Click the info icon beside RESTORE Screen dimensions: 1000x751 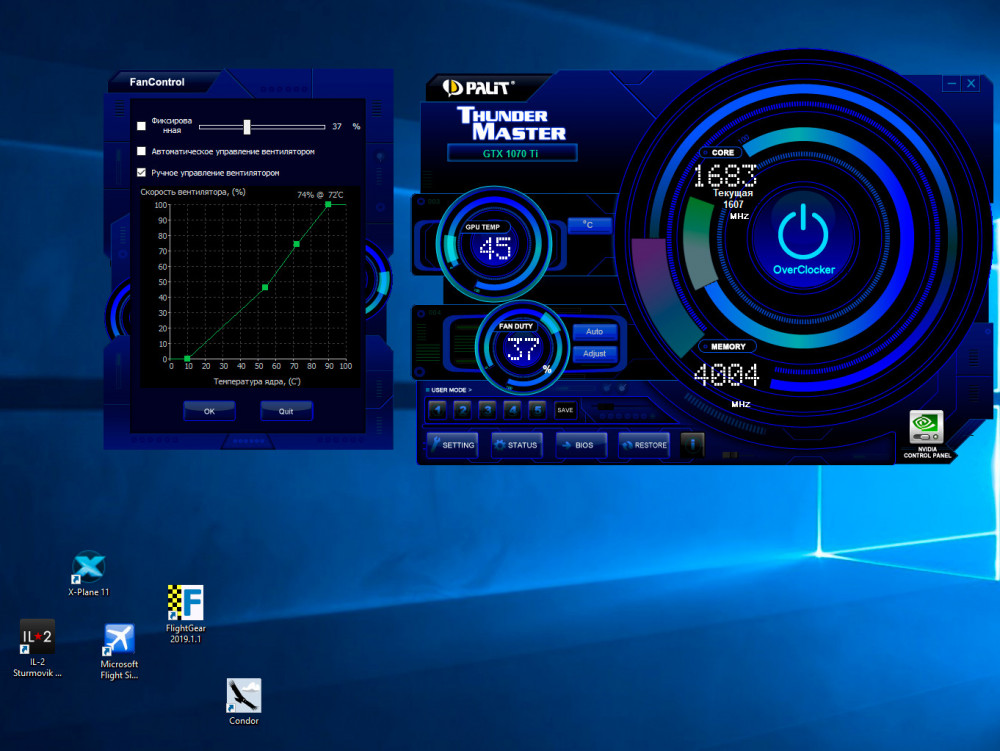pos(694,446)
